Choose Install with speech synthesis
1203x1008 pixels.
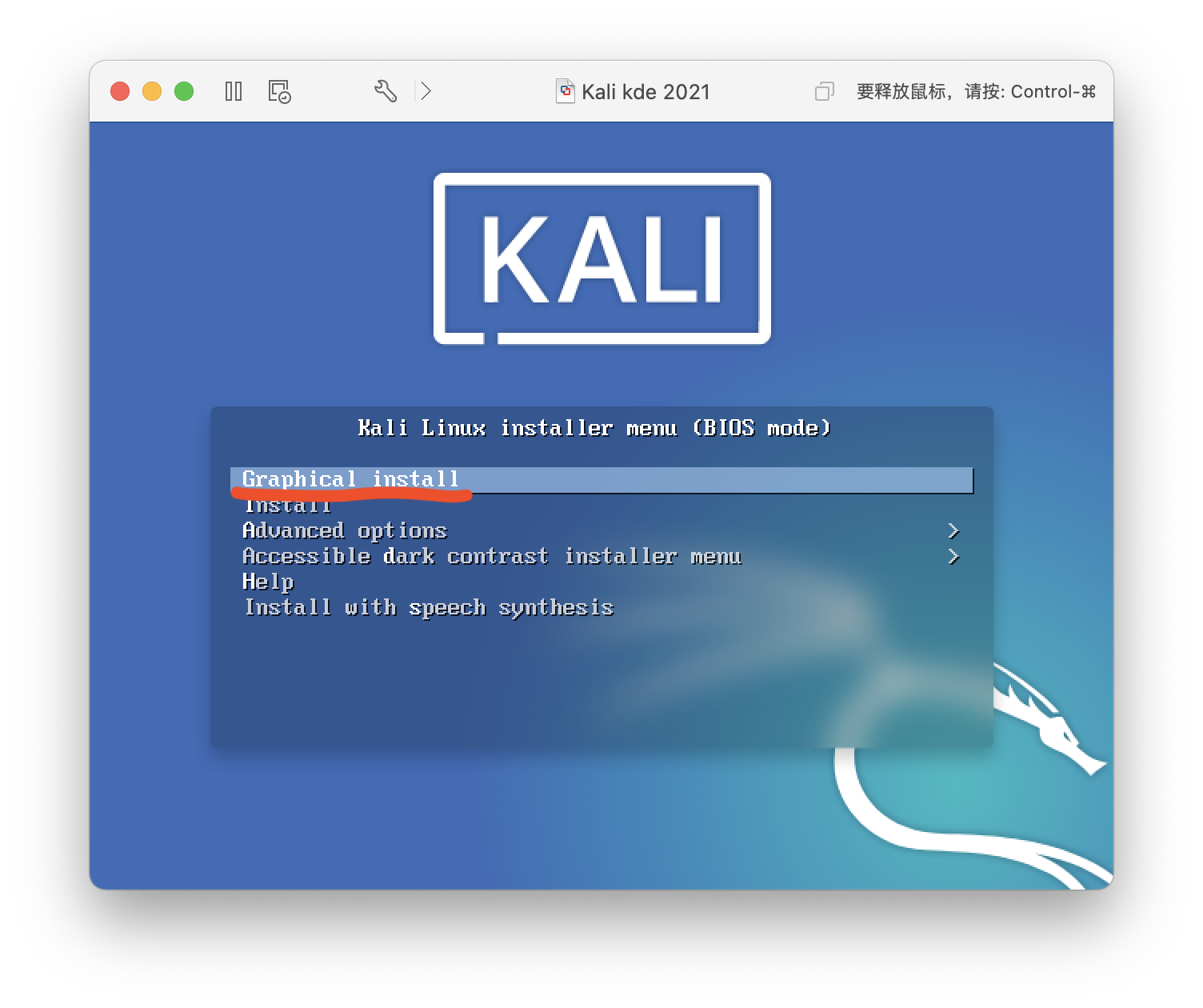[x=429, y=607]
